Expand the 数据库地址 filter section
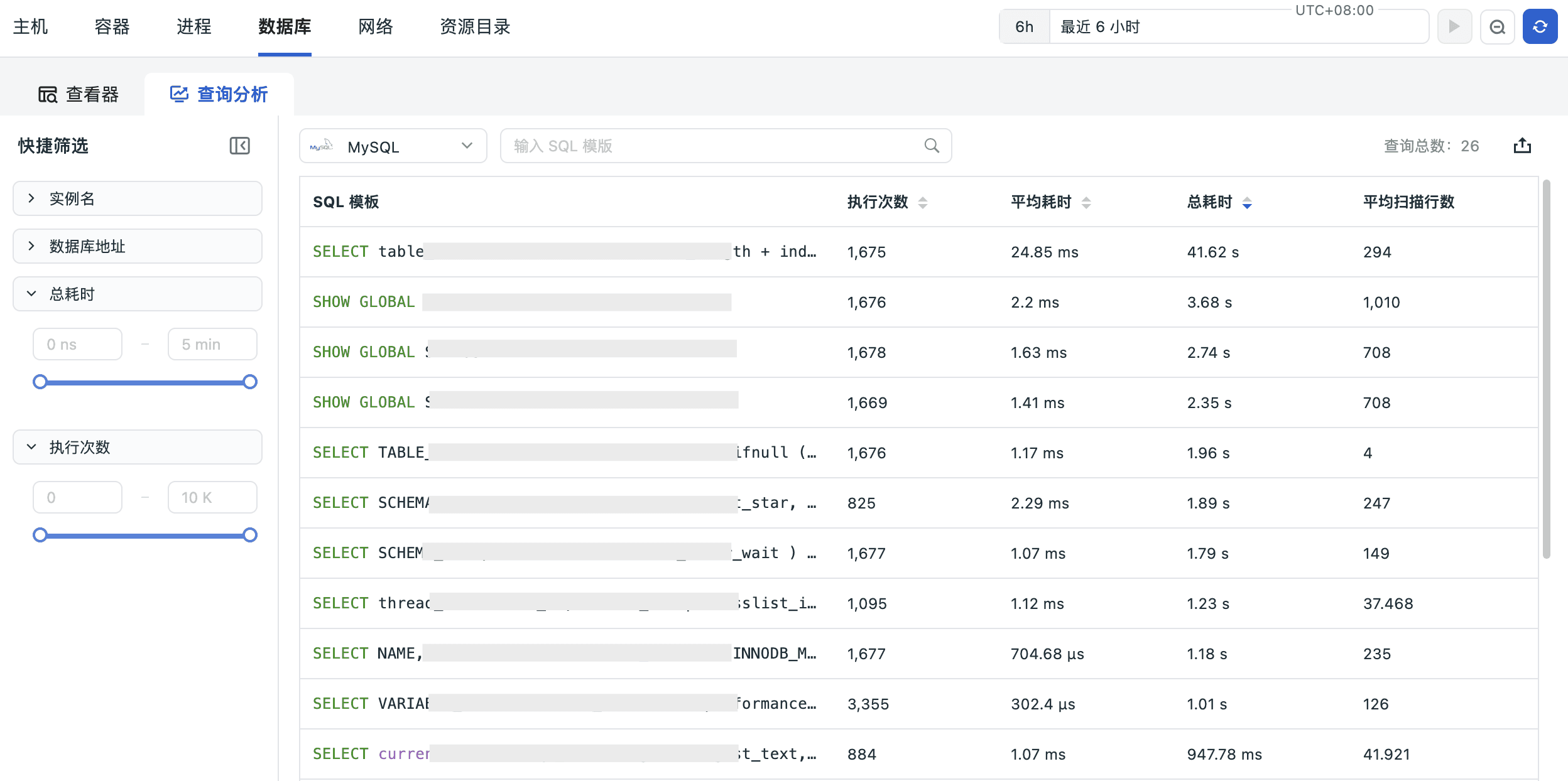 coord(137,246)
